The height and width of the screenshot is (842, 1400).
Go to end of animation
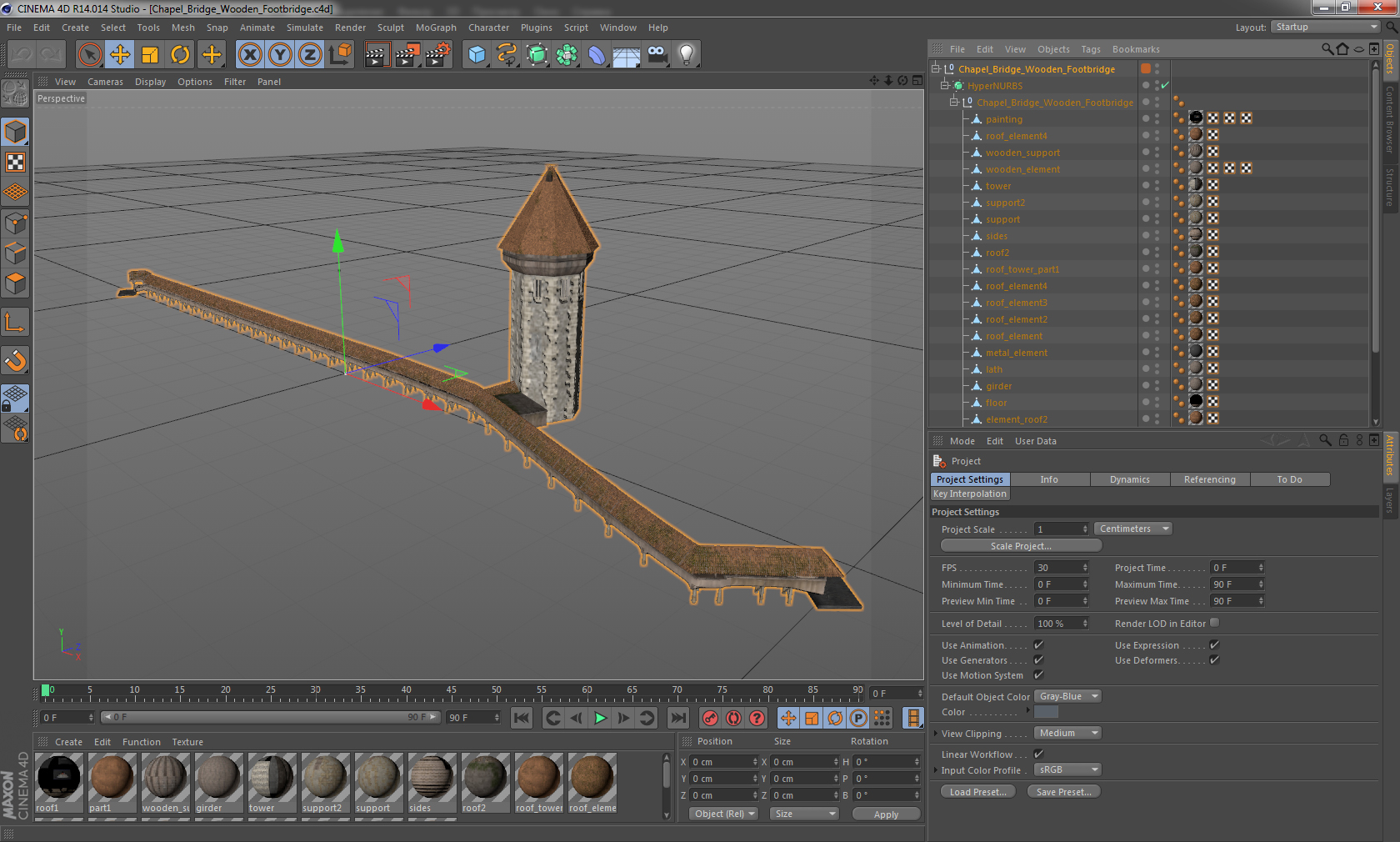(678, 718)
